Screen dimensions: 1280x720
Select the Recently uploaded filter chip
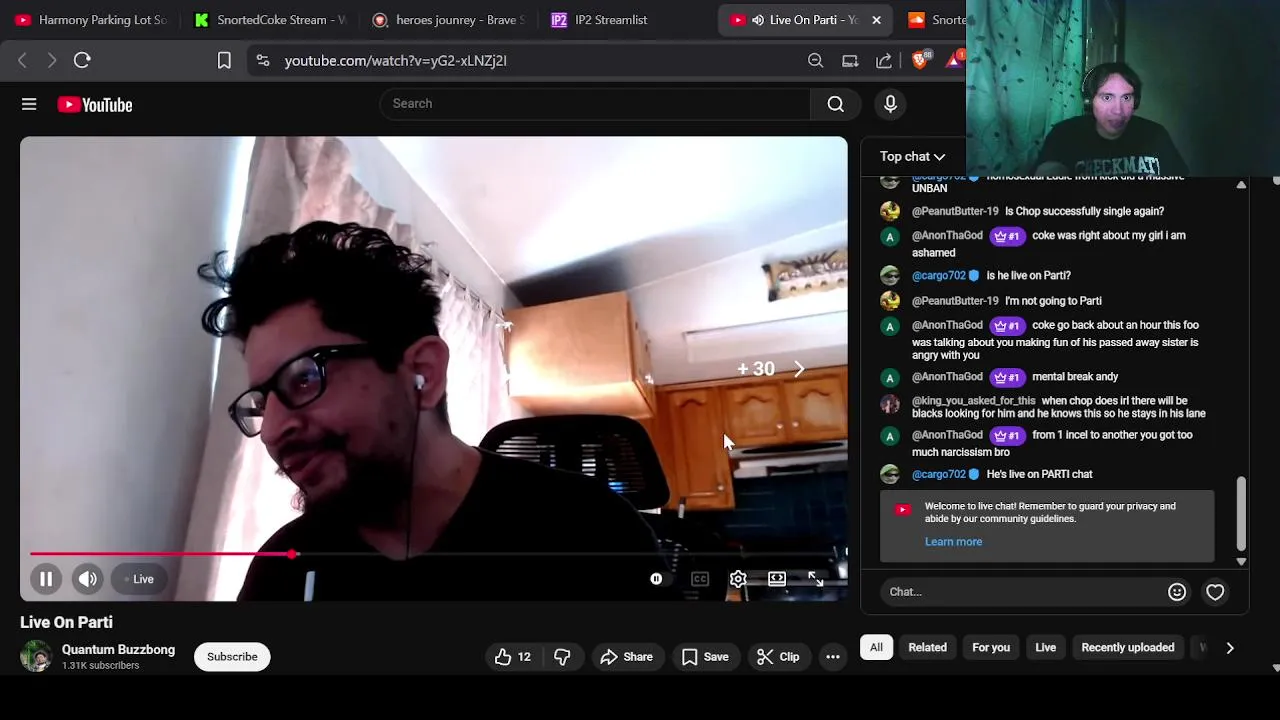coord(1128,647)
